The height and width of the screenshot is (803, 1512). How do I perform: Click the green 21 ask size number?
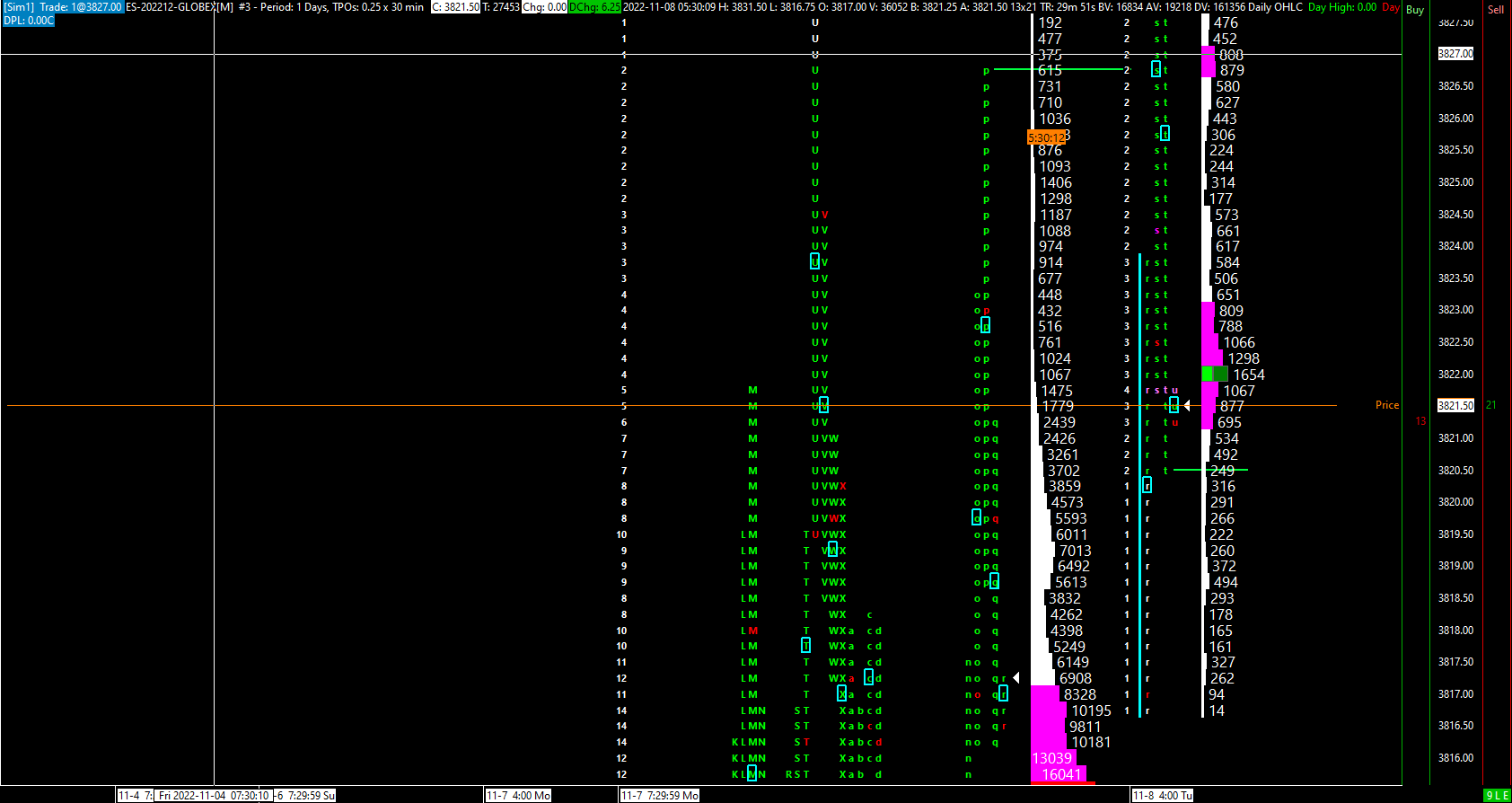coord(1491,405)
